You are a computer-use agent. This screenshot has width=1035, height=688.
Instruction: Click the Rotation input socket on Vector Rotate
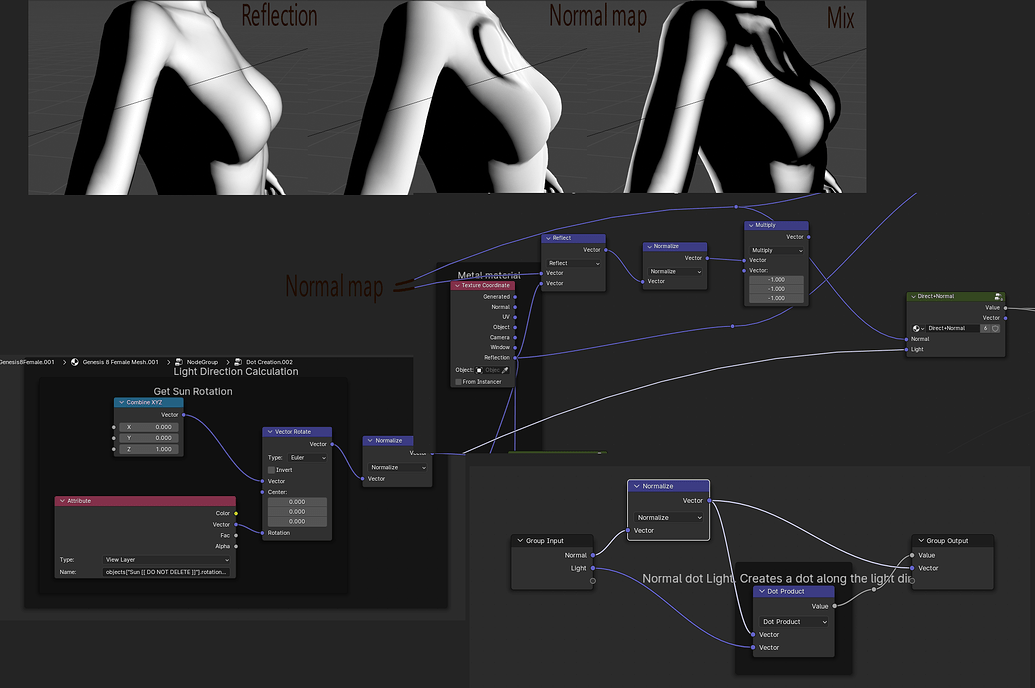(263, 533)
